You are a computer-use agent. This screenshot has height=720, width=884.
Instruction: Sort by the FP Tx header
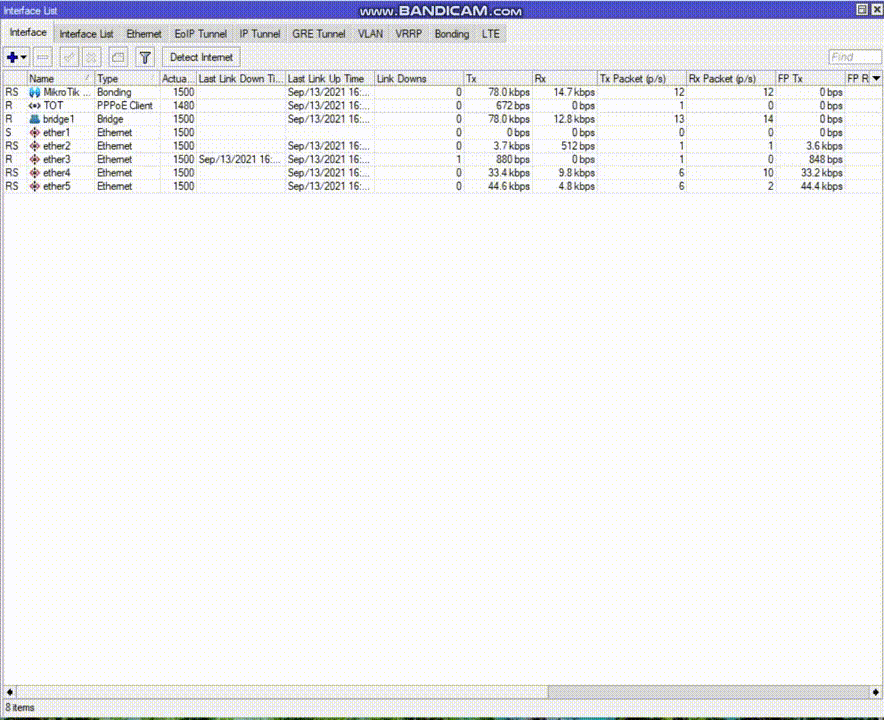coord(810,78)
